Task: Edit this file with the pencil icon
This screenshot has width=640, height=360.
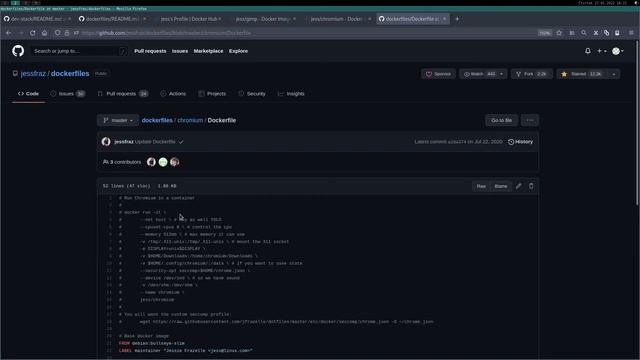Action: tap(518, 186)
